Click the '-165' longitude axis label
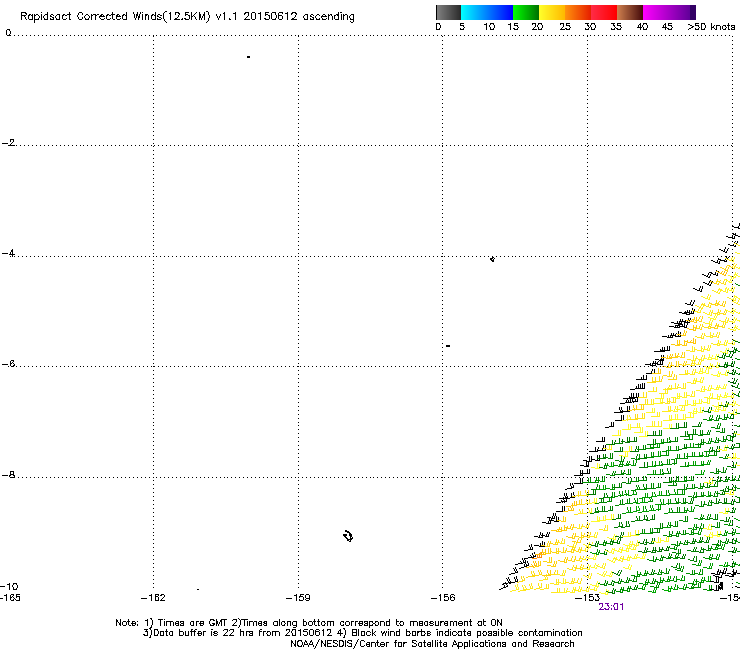The image size is (740, 650). tap(10, 598)
